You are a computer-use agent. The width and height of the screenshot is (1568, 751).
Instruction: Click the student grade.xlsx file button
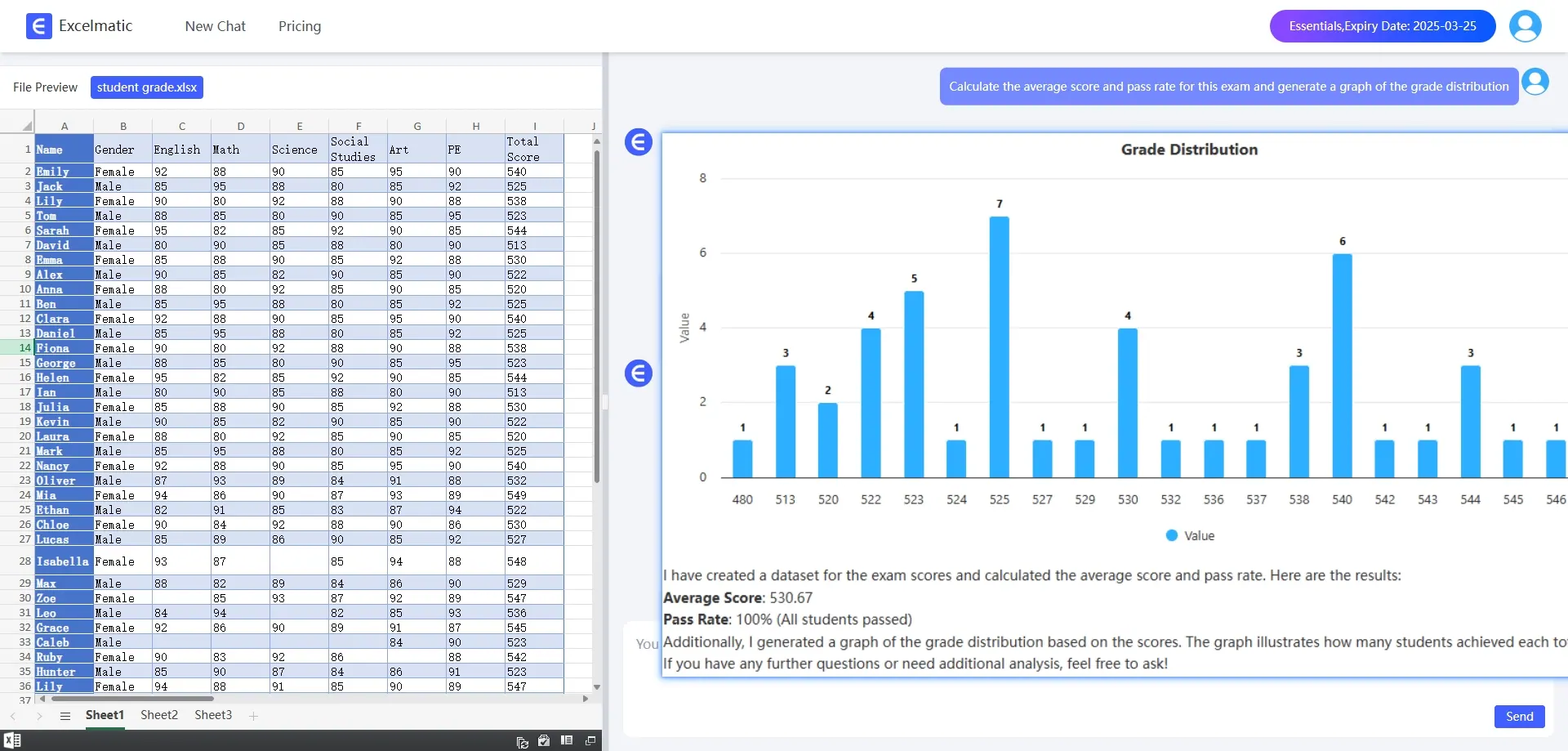(x=147, y=87)
